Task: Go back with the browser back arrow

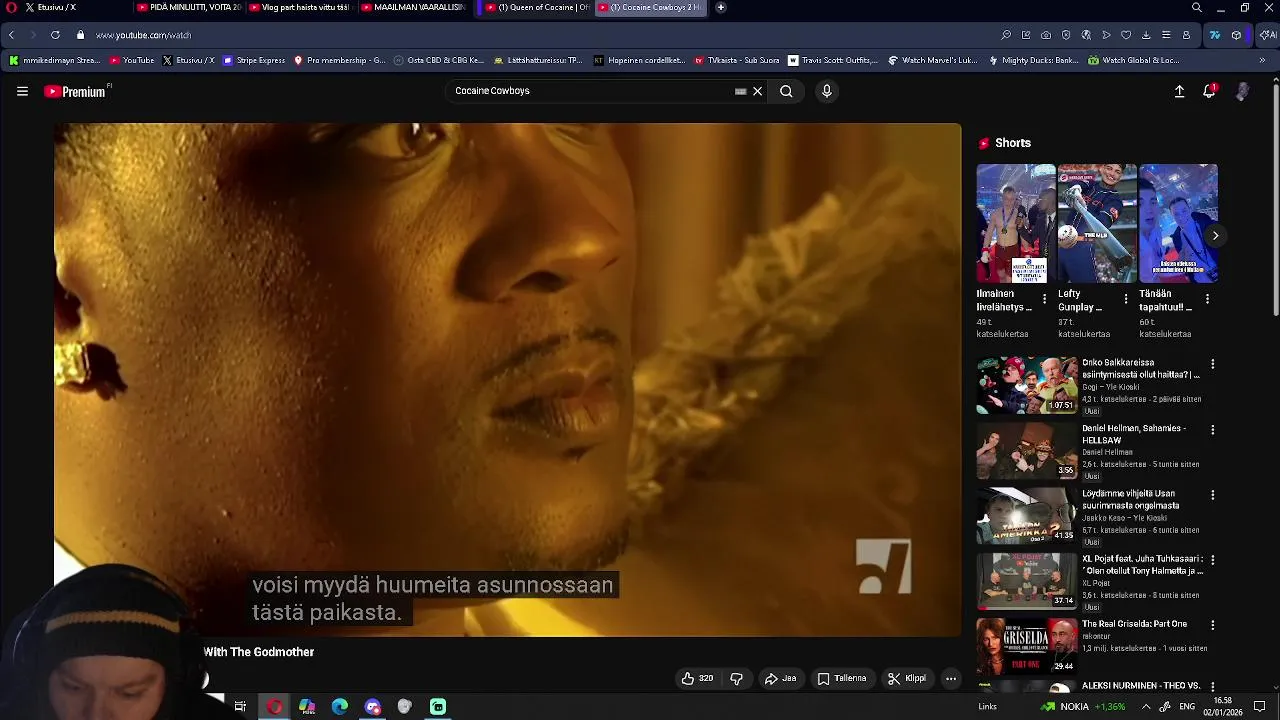Action: point(11,35)
